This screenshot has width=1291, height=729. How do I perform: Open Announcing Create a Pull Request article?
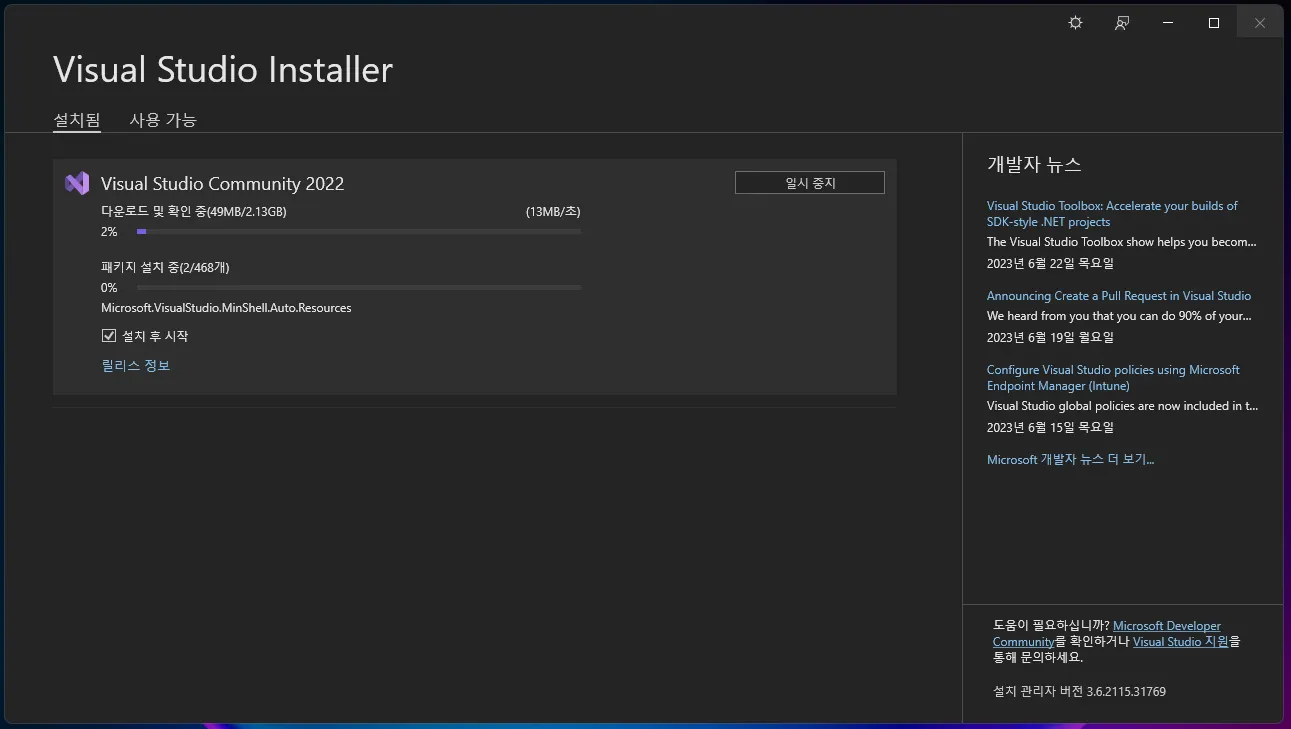tap(1119, 296)
